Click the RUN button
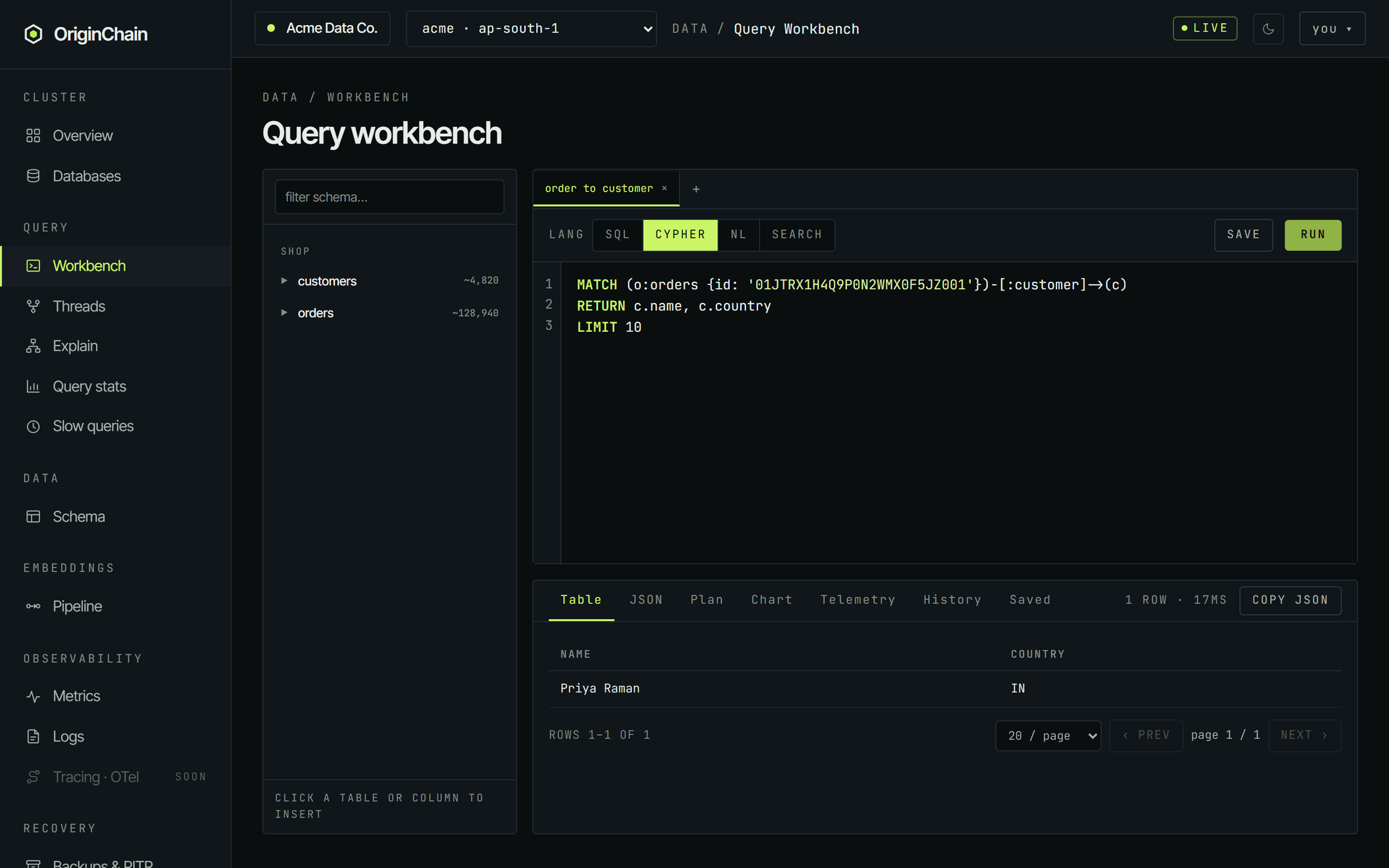Image resolution: width=1389 pixels, height=868 pixels. coord(1312,235)
